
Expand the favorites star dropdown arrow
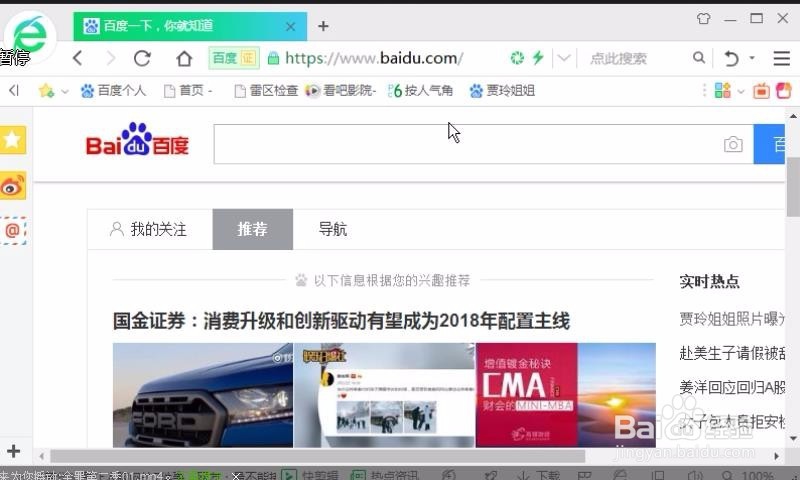(65, 92)
